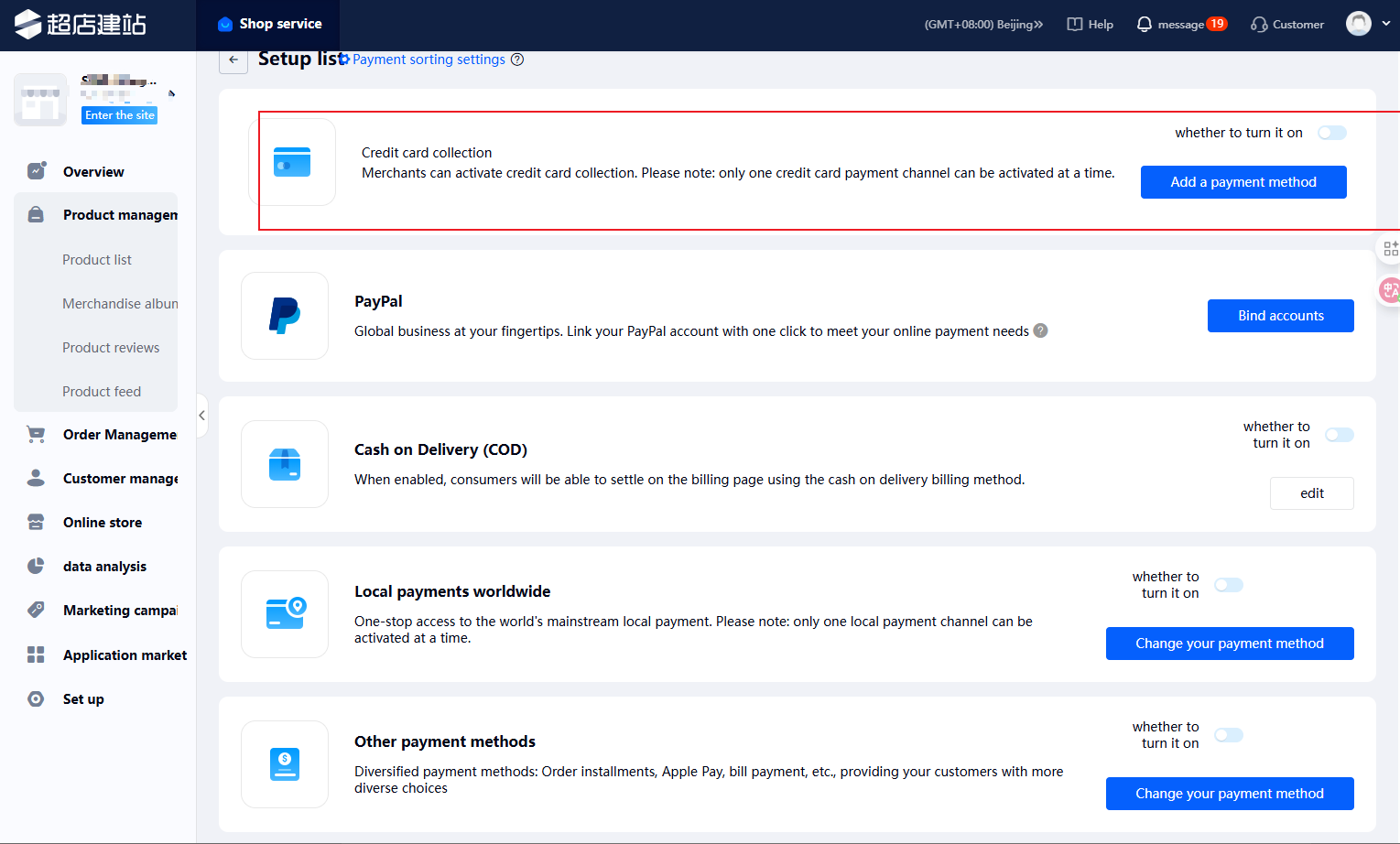The width and height of the screenshot is (1400, 844).
Task: Click the PayPal description info icon
Action: tap(1040, 330)
